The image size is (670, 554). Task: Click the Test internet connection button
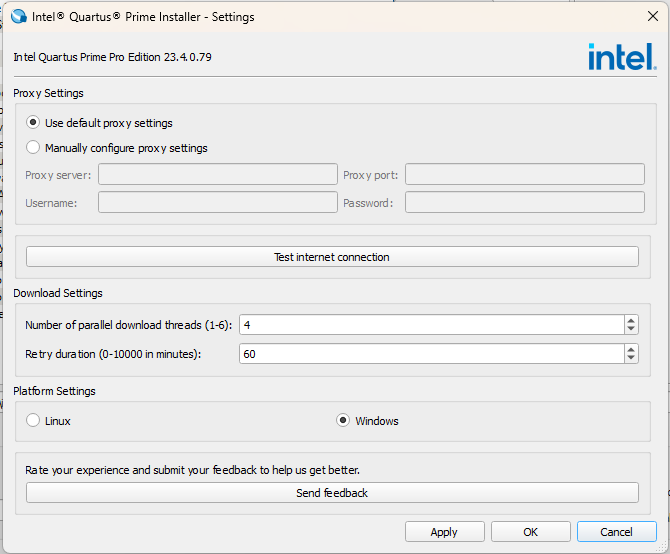click(332, 257)
